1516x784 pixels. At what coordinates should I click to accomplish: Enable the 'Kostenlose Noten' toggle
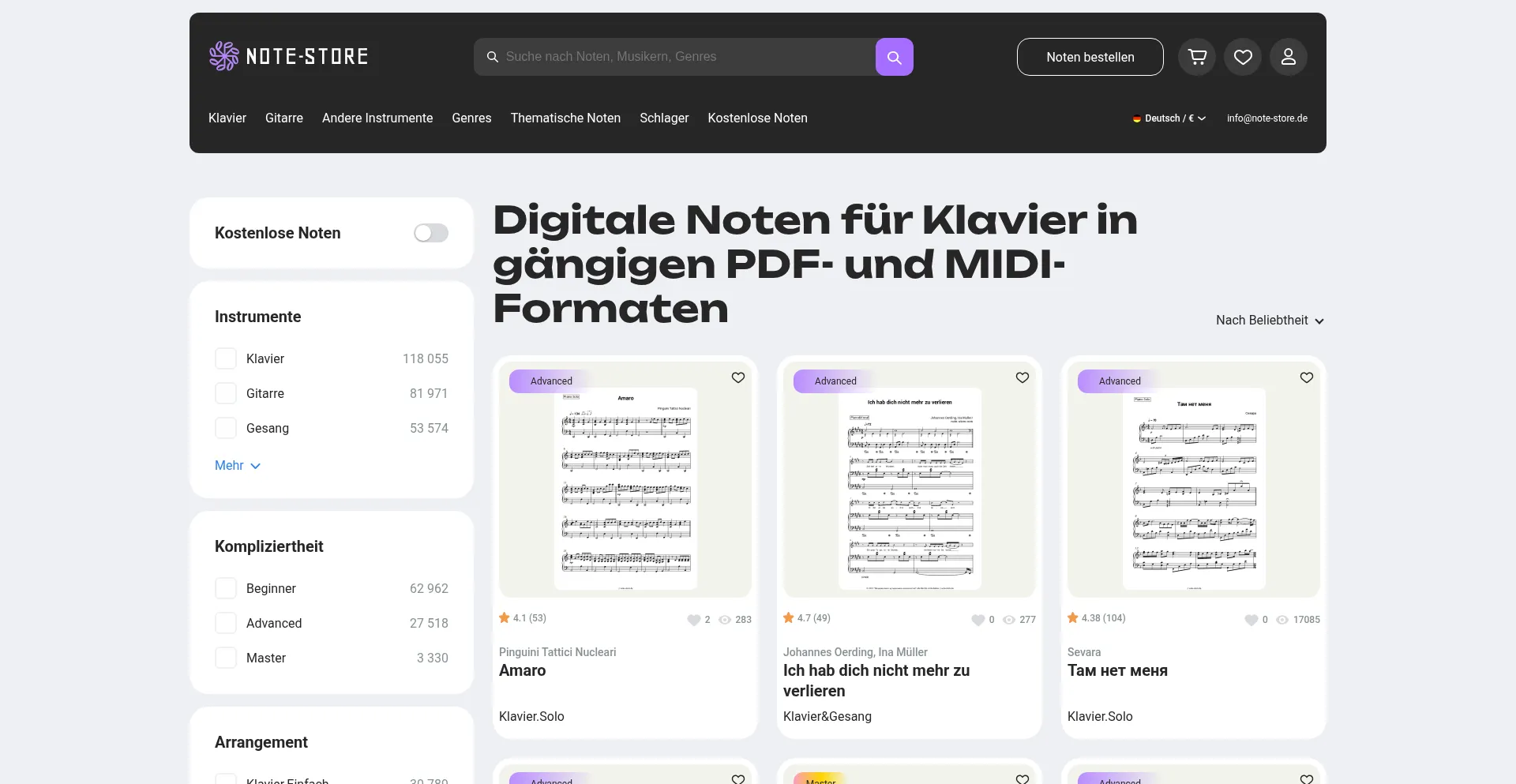coord(431,233)
